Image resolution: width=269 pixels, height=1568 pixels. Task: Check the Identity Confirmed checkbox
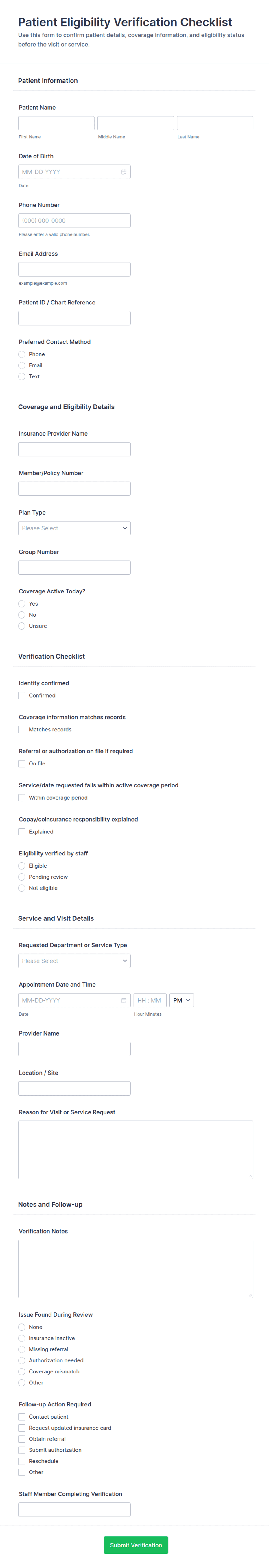point(22,695)
